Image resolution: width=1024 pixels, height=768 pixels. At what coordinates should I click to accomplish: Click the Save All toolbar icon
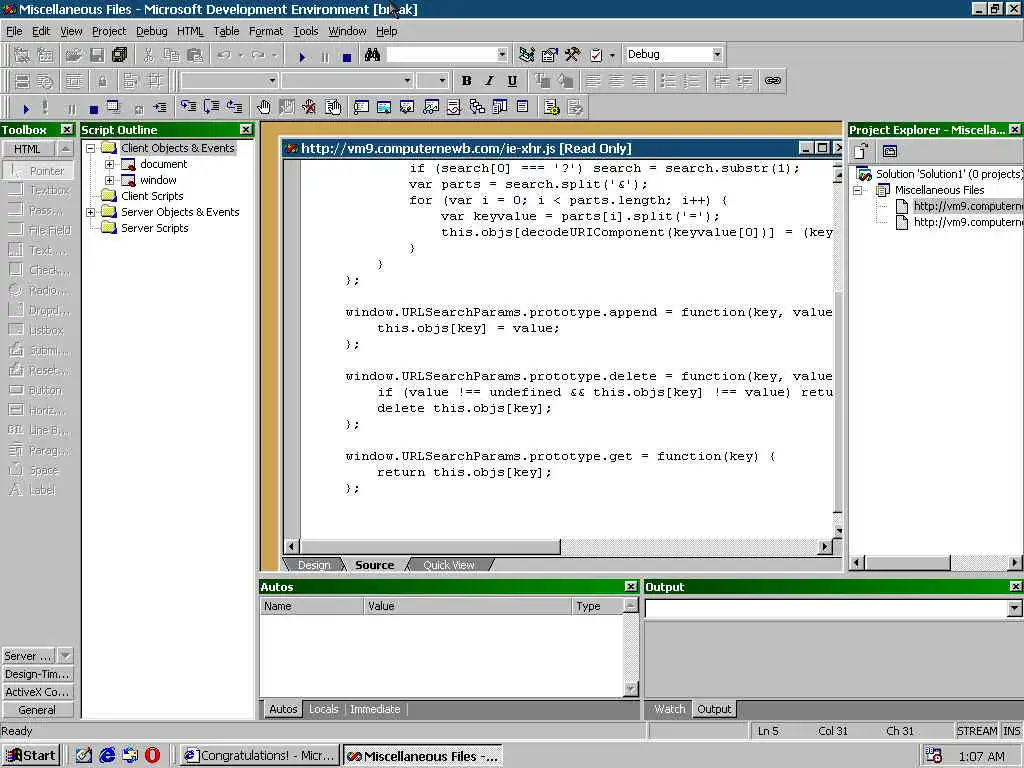[x=119, y=55]
